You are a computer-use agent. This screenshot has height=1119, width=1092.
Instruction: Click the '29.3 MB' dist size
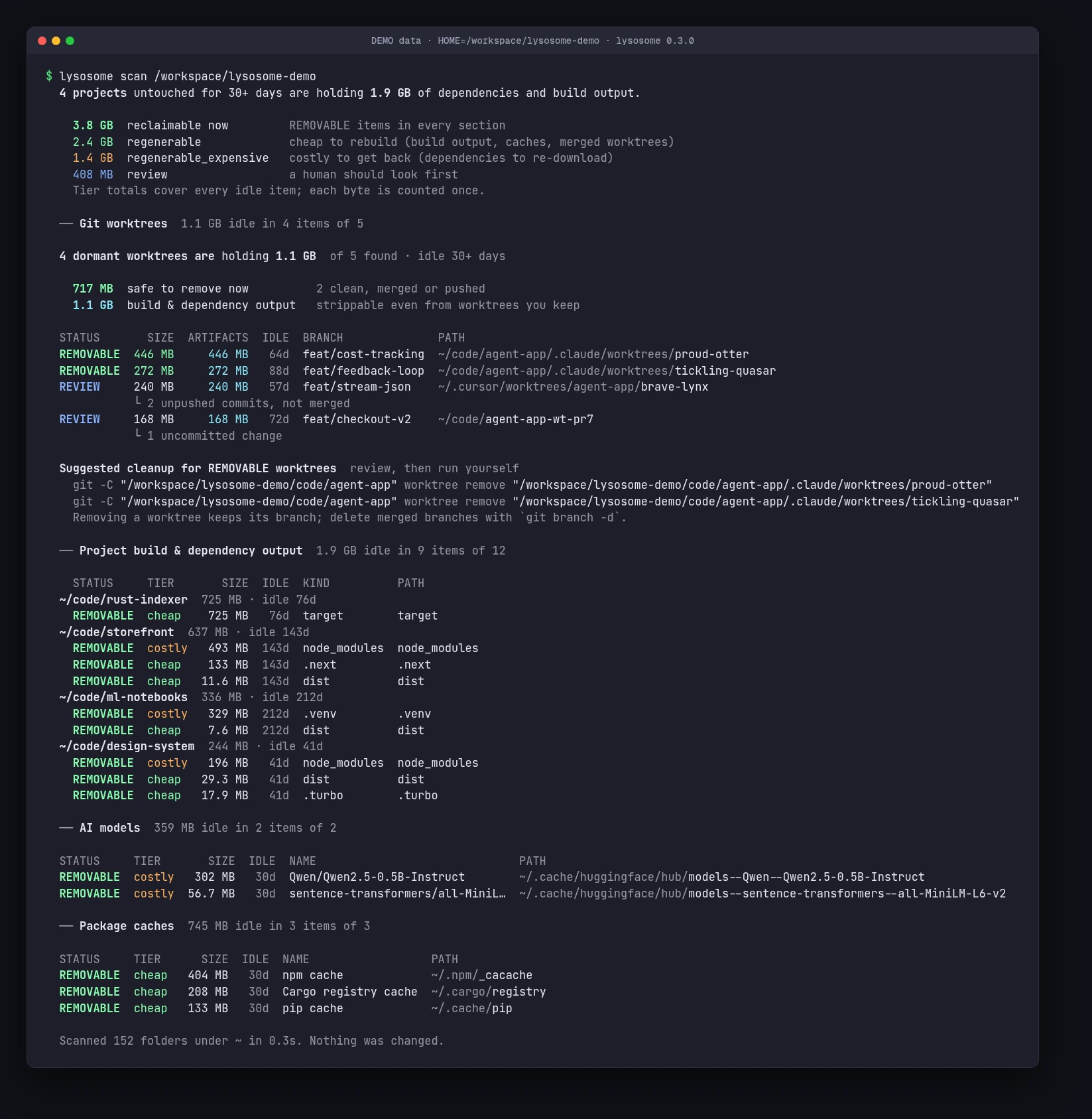pos(225,779)
